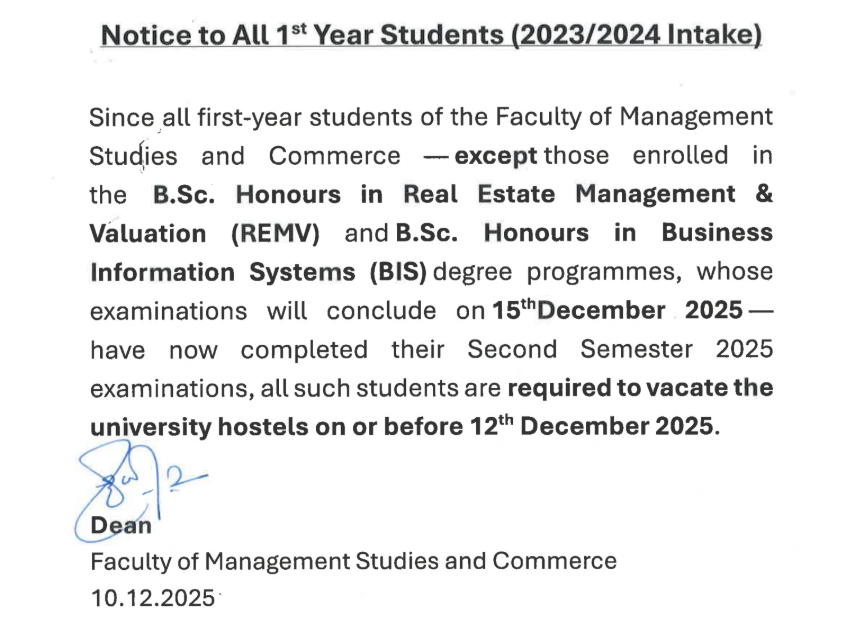Click "Business" in the bold programme name
Viewport: 864px width, 626px height.
(716, 233)
